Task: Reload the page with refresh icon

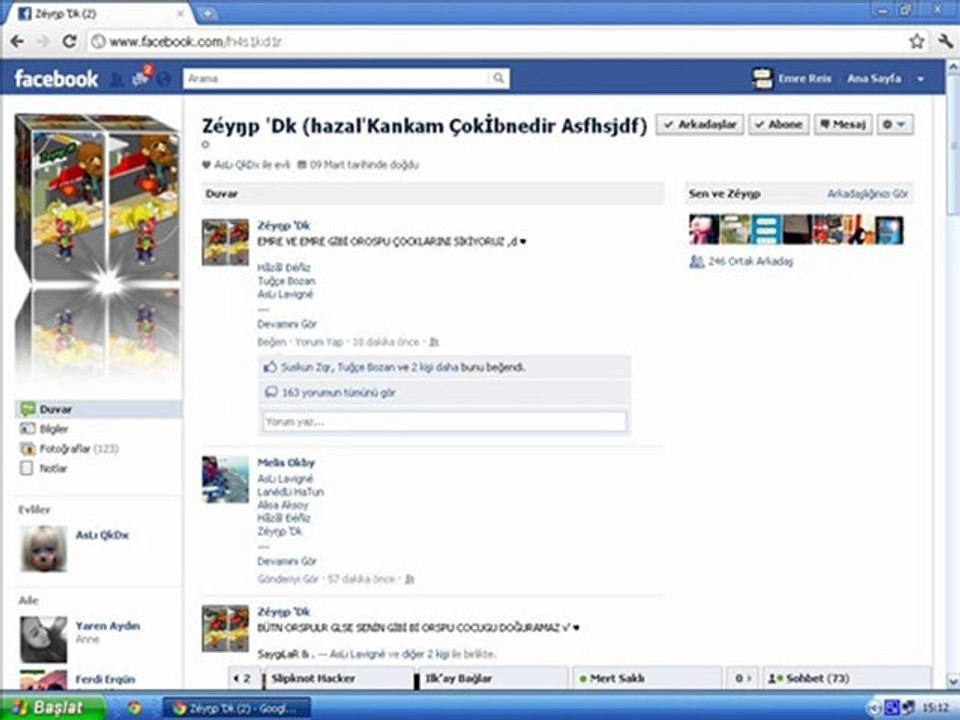Action: click(69, 42)
